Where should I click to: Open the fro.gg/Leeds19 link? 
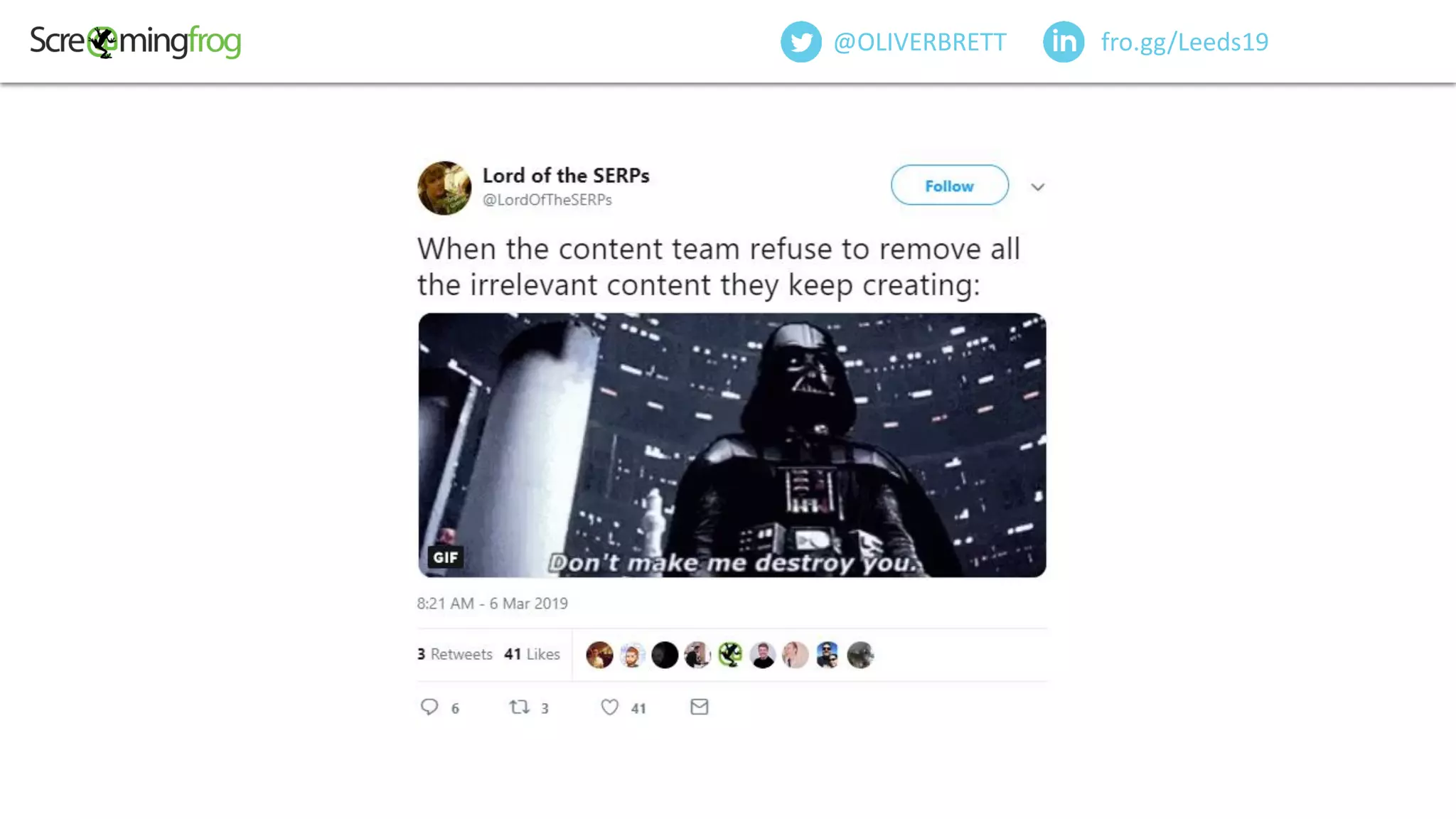[1184, 42]
